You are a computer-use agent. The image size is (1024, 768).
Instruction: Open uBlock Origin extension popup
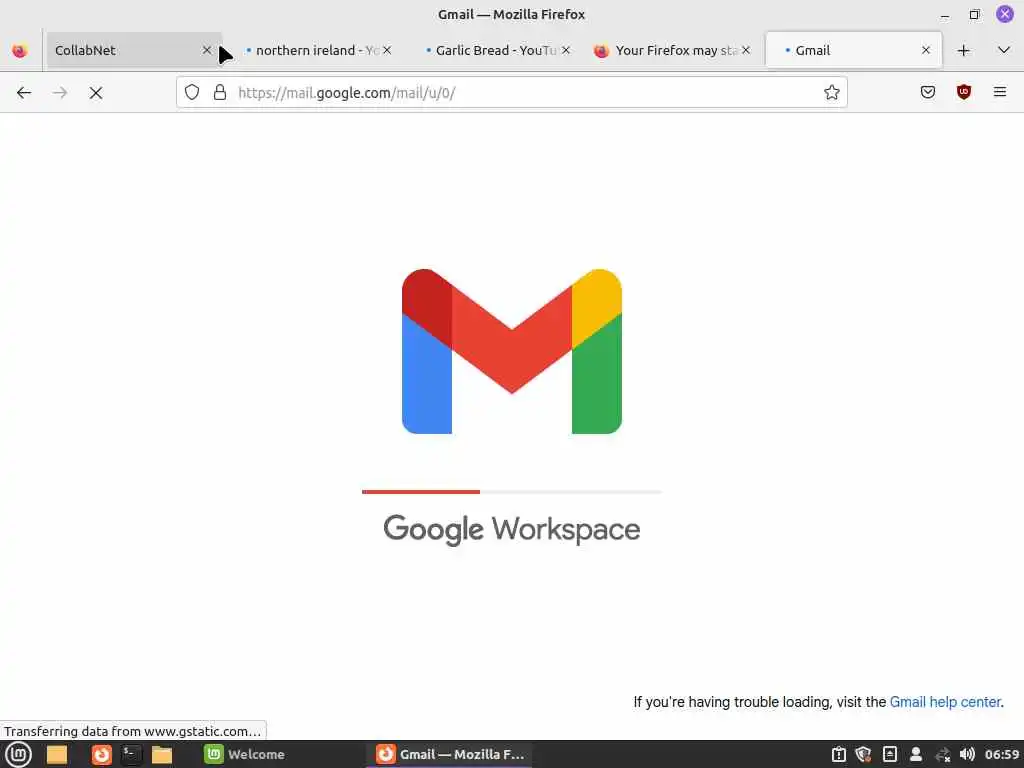click(964, 93)
